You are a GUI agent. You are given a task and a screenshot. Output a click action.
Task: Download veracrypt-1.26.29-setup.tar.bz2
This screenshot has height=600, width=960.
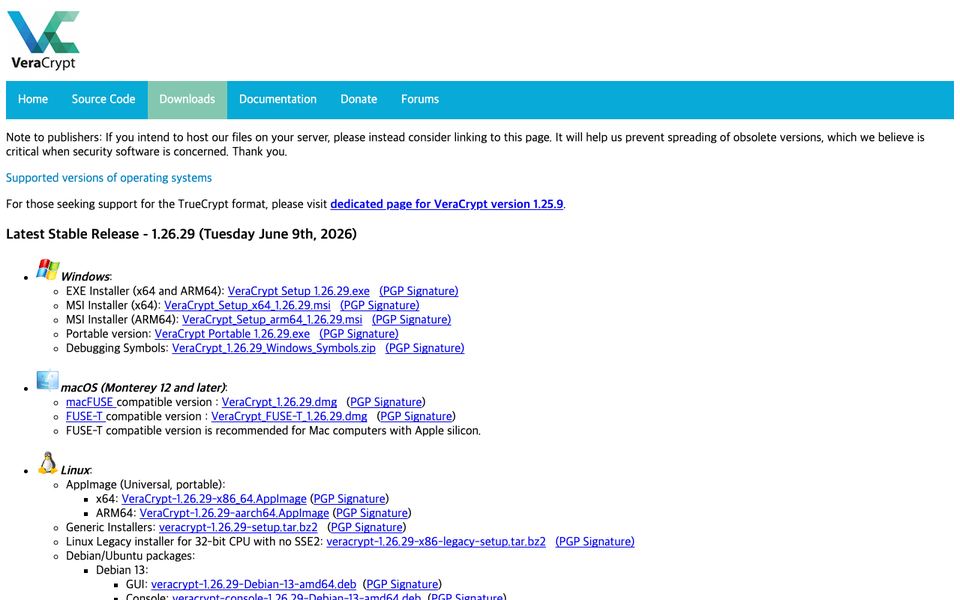pyautogui.click(x=238, y=527)
